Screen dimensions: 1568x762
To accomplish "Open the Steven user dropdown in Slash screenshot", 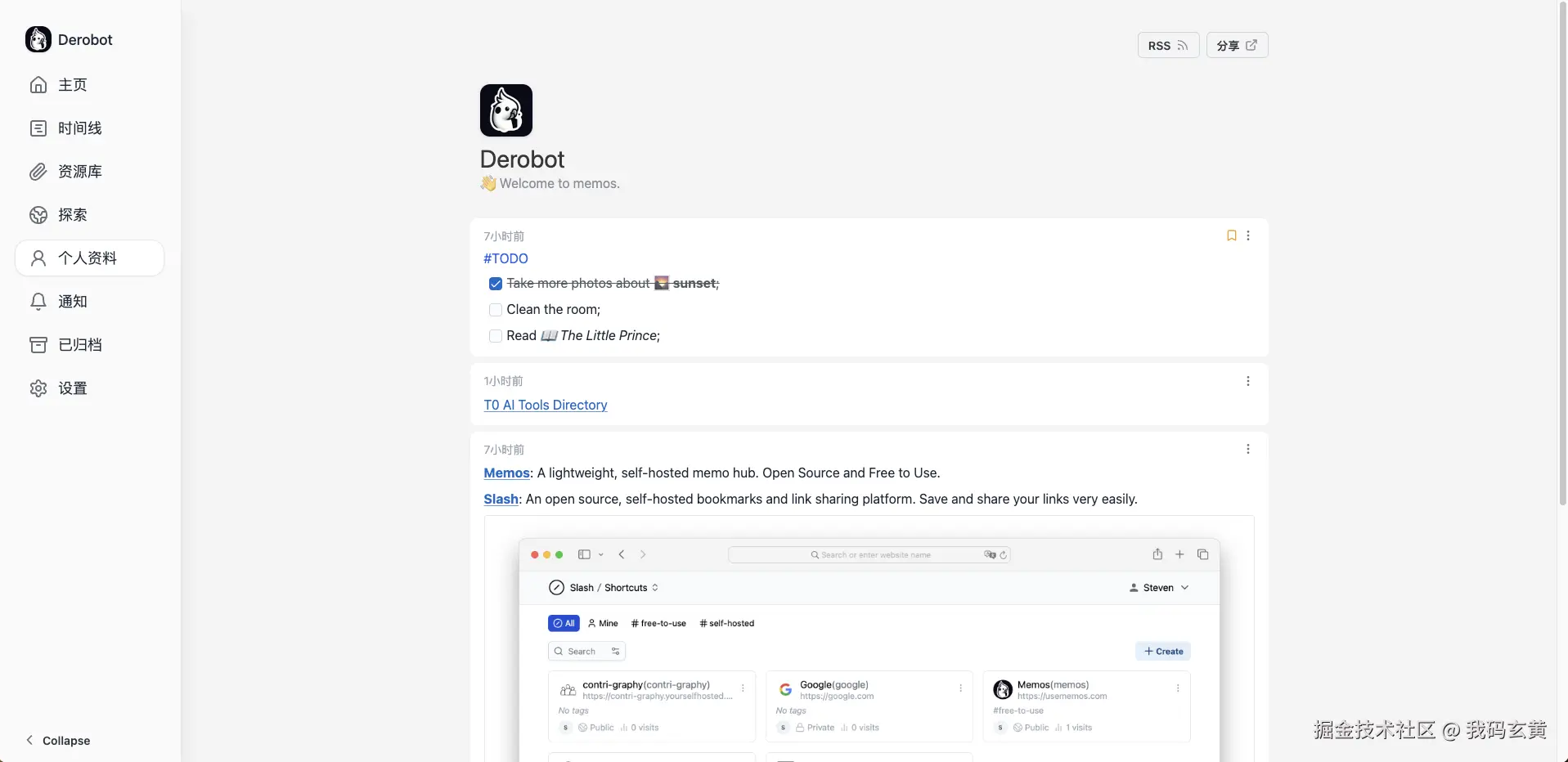I will (1159, 588).
